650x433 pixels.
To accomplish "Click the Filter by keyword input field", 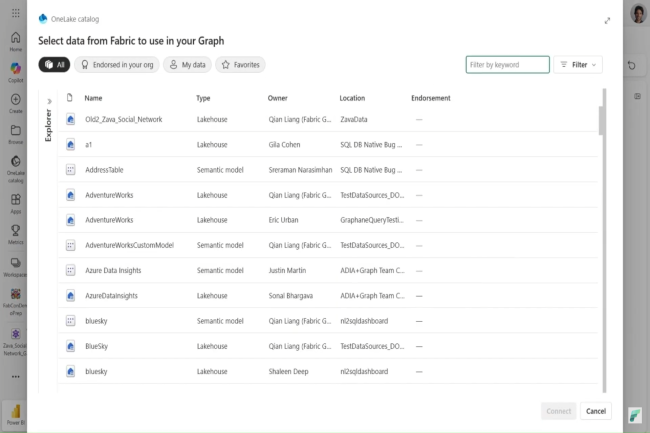I will pos(507,65).
